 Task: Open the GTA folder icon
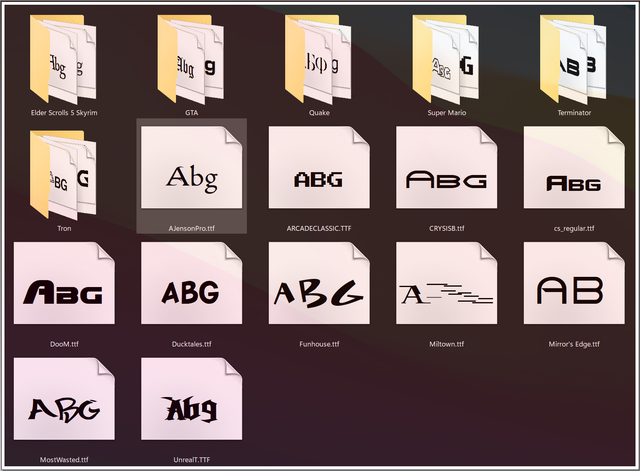tap(191, 60)
